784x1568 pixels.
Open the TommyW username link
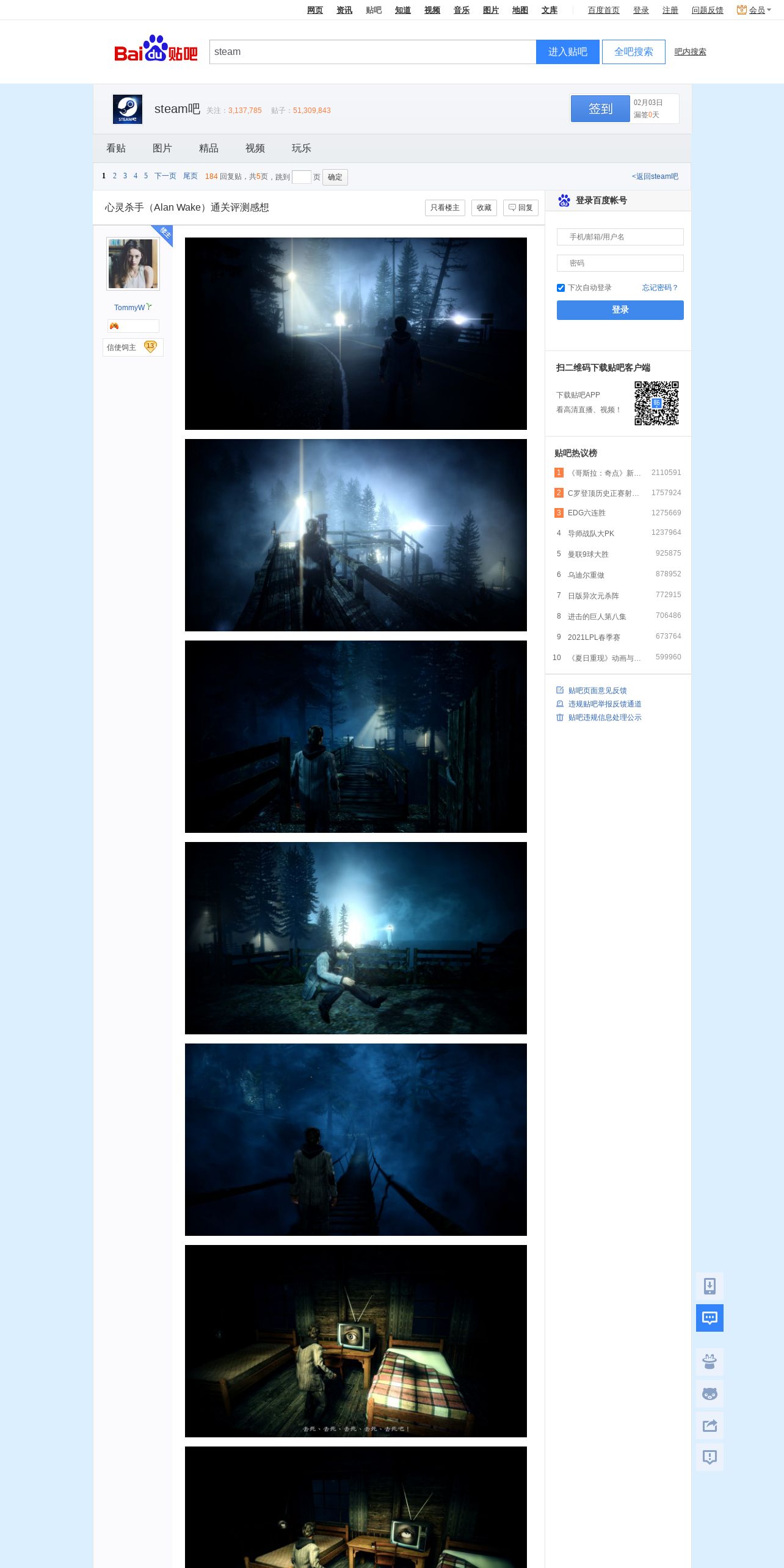pyautogui.click(x=129, y=308)
